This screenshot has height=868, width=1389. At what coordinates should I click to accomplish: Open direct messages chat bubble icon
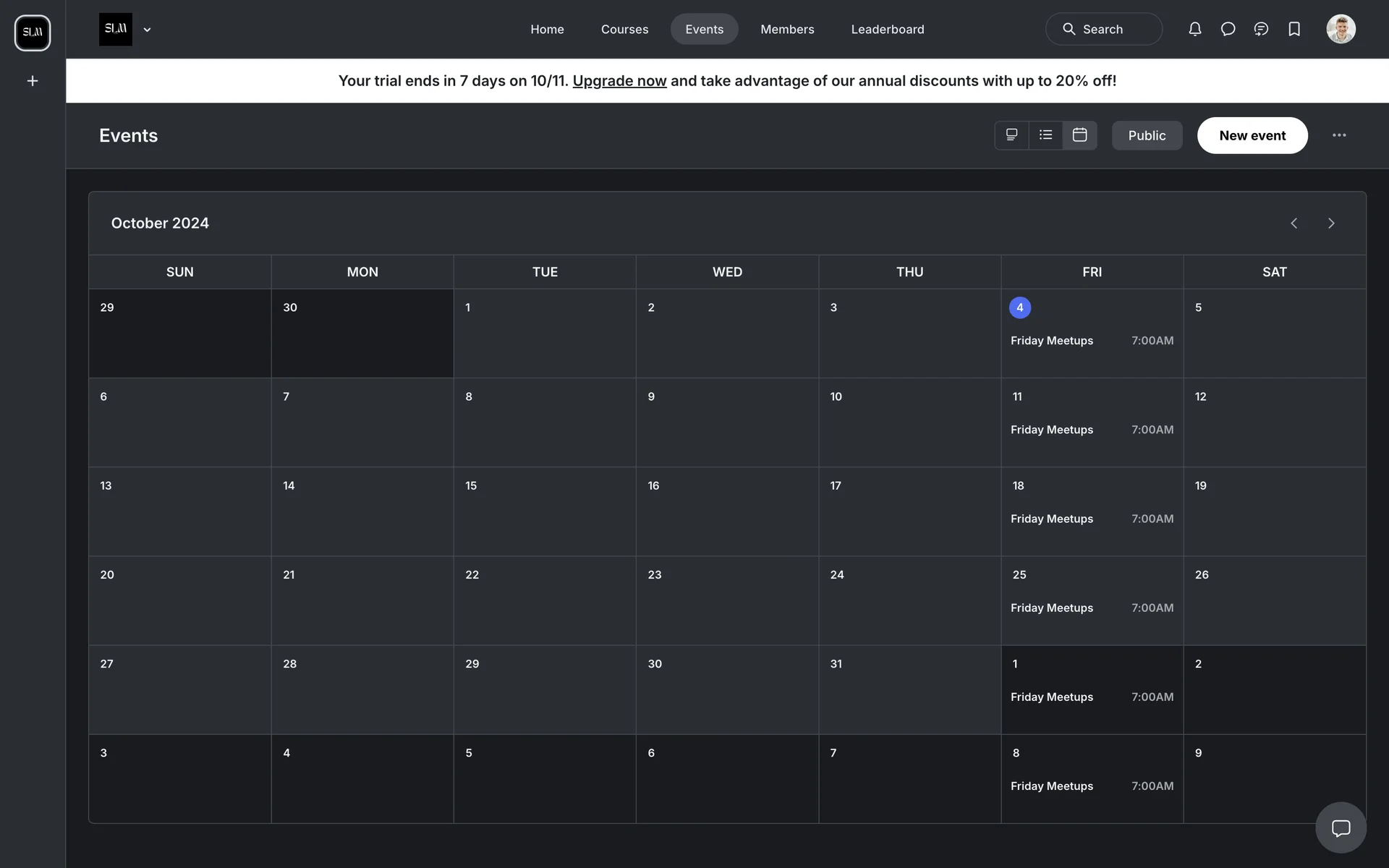(x=1228, y=29)
